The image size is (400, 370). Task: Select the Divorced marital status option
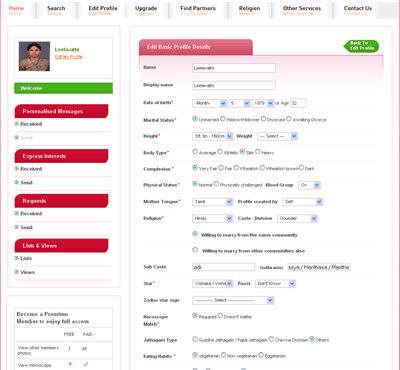pos(264,119)
